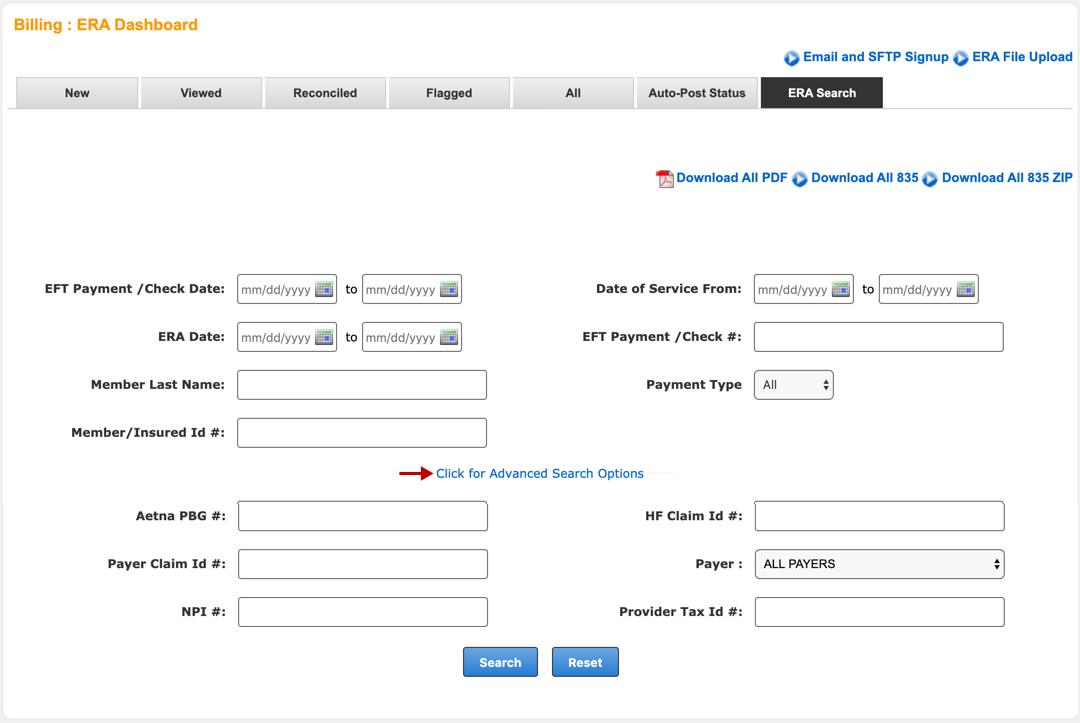Click into the NPI # input field
1080x723 pixels.
(x=362, y=612)
